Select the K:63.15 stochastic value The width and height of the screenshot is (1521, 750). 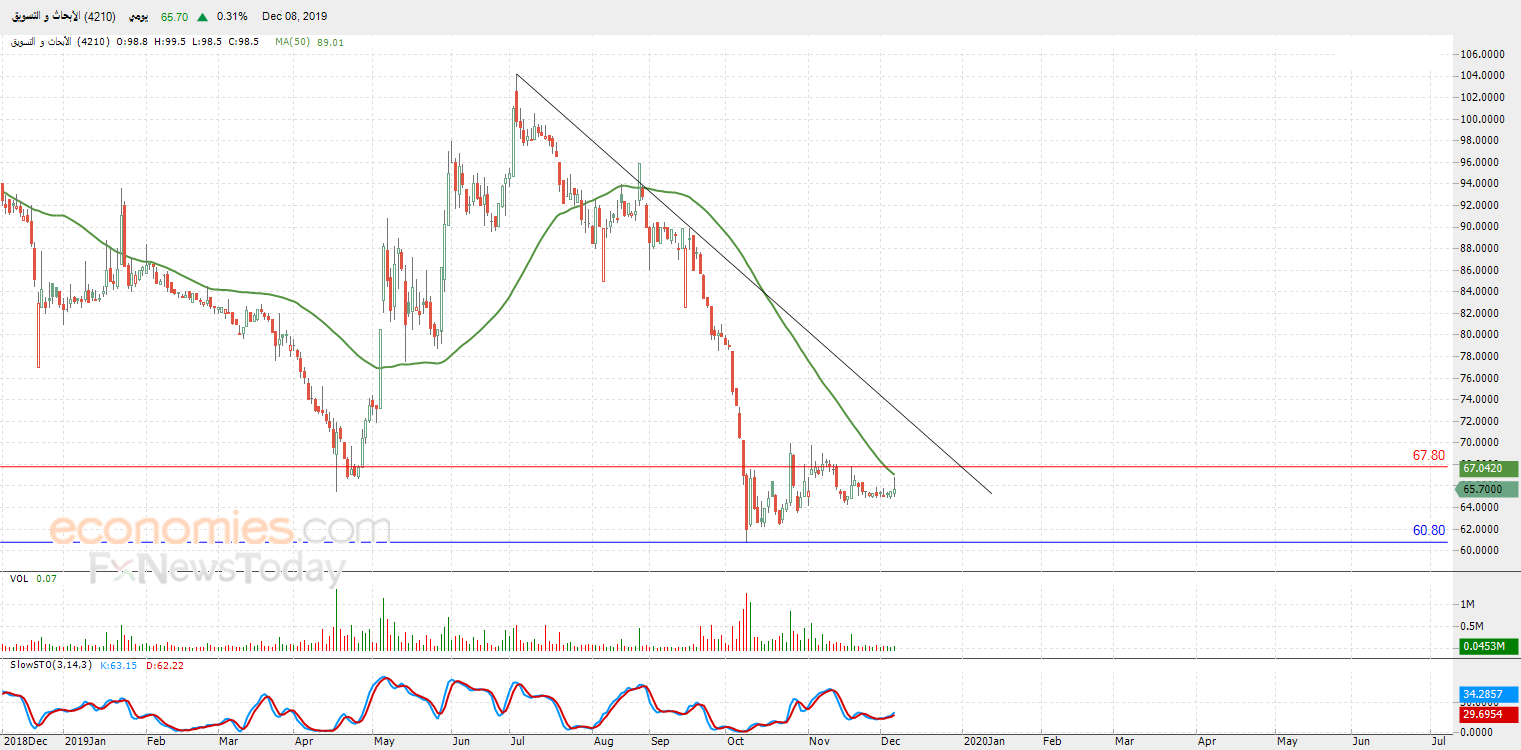click(120, 664)
